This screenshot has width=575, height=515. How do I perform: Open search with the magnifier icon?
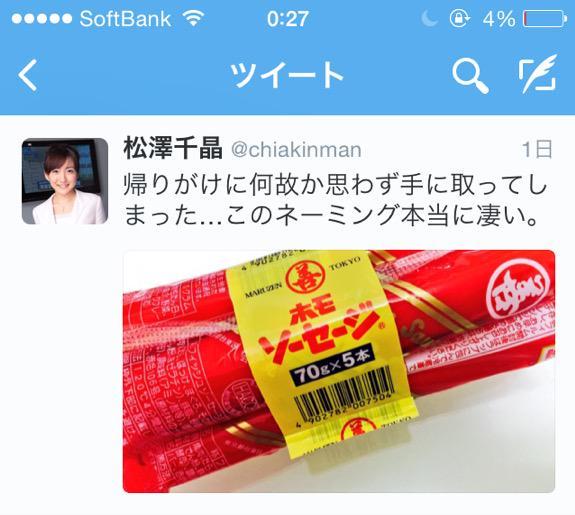coord(470,76)
